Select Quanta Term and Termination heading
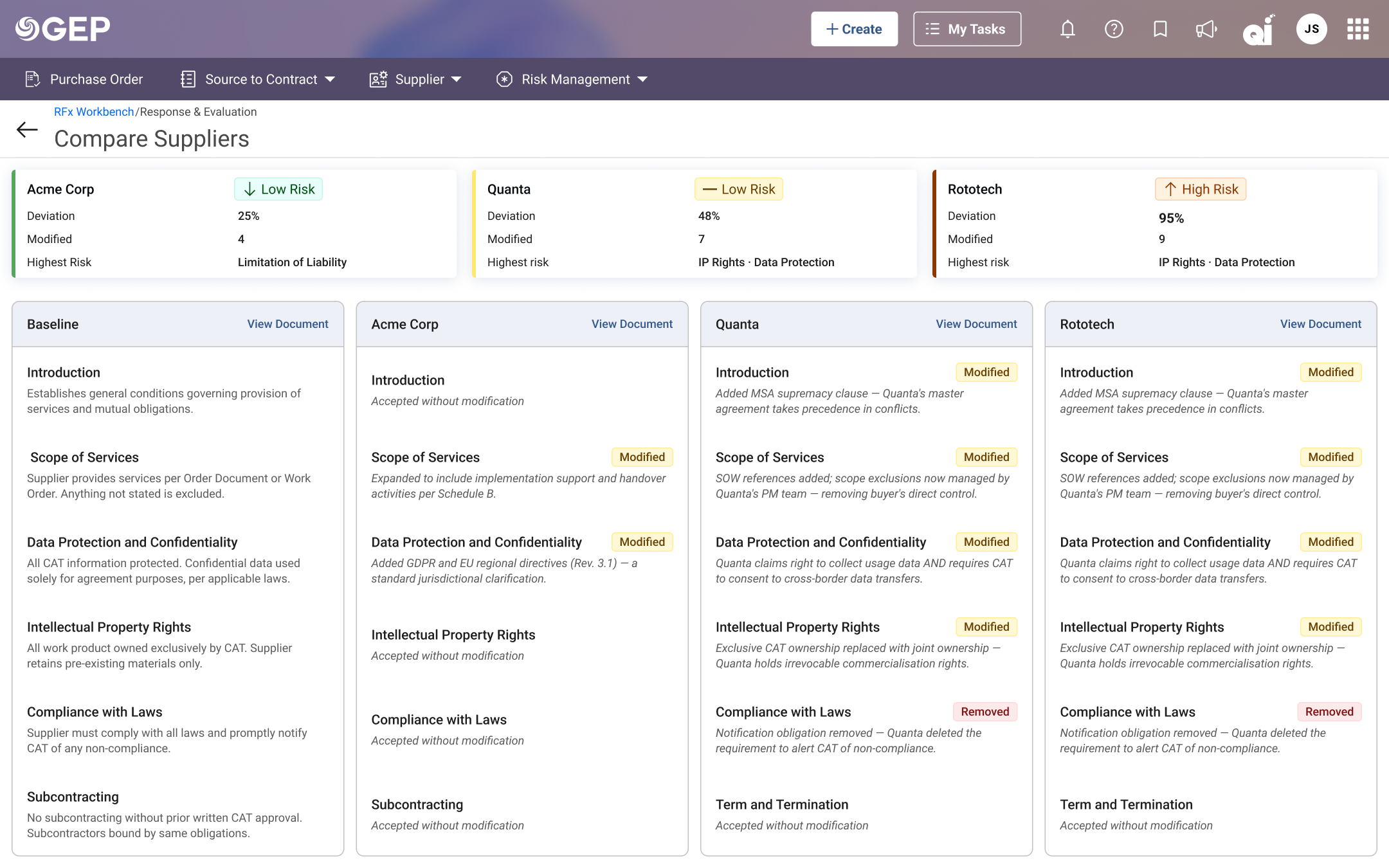1389x868 pixels. pyautogui.click(x=782, y=804)
